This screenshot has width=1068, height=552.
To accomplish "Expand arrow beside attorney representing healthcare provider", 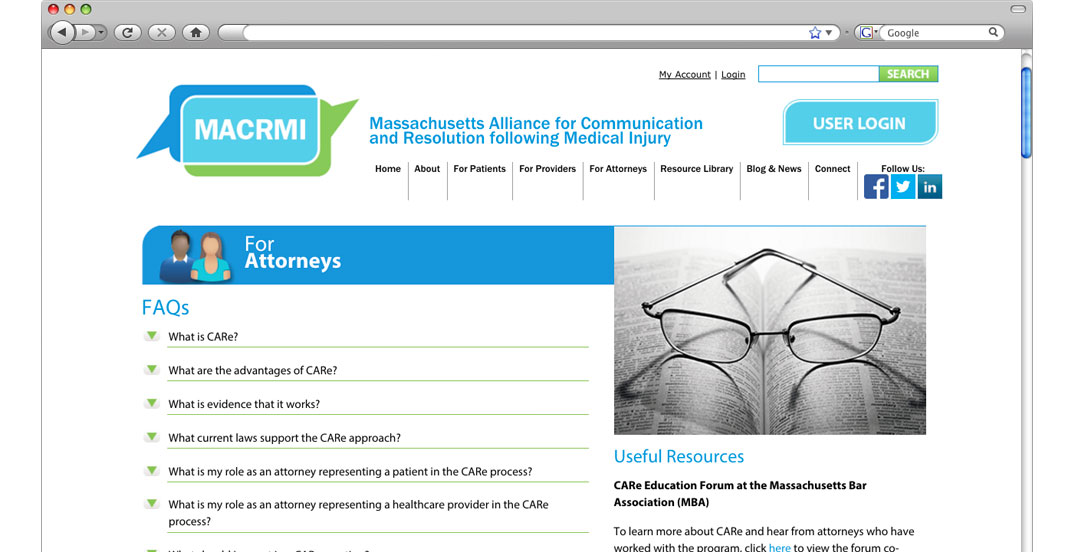I will [152, 504].
